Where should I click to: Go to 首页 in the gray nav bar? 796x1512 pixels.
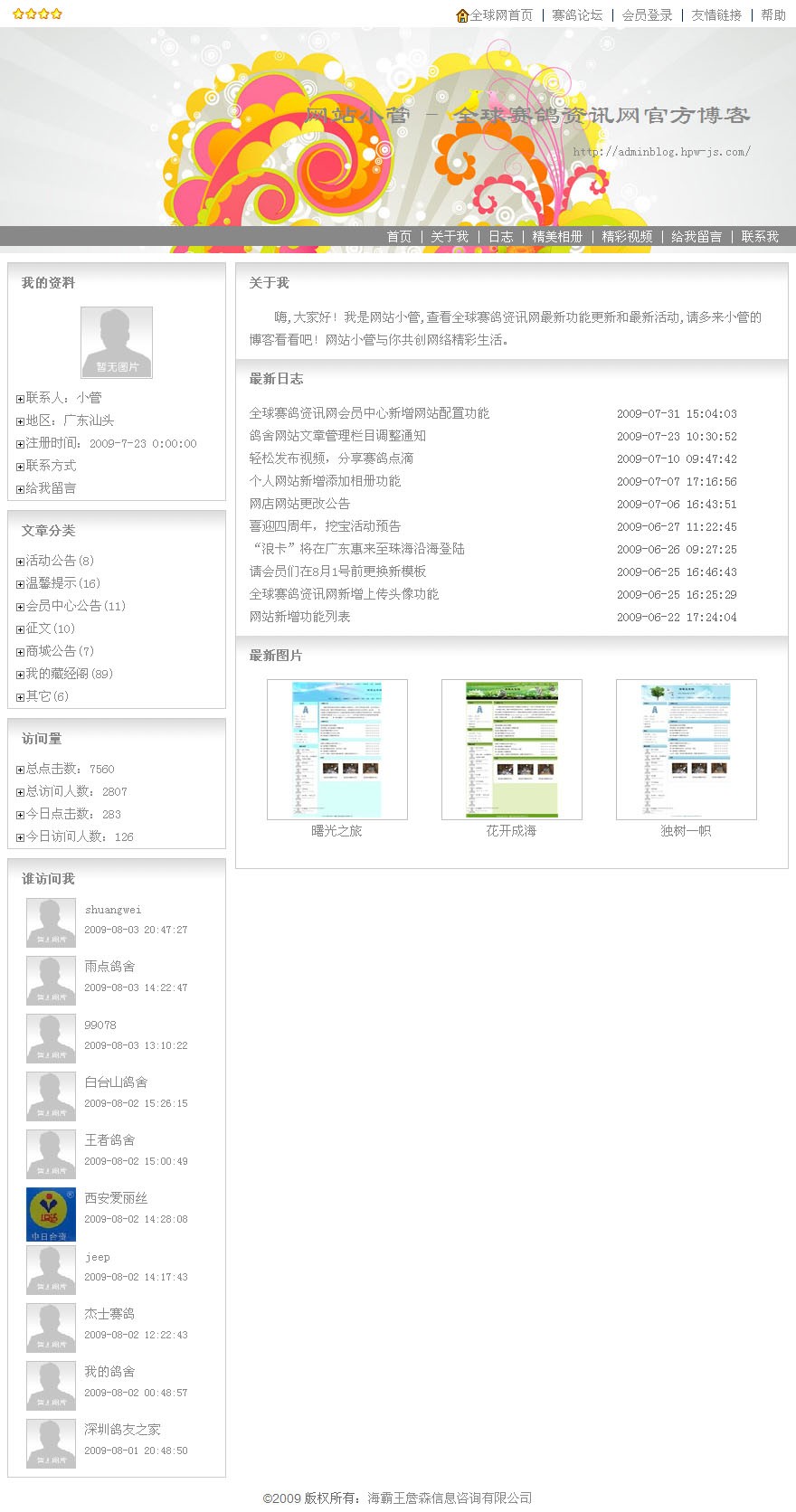[x=399, y=237]
